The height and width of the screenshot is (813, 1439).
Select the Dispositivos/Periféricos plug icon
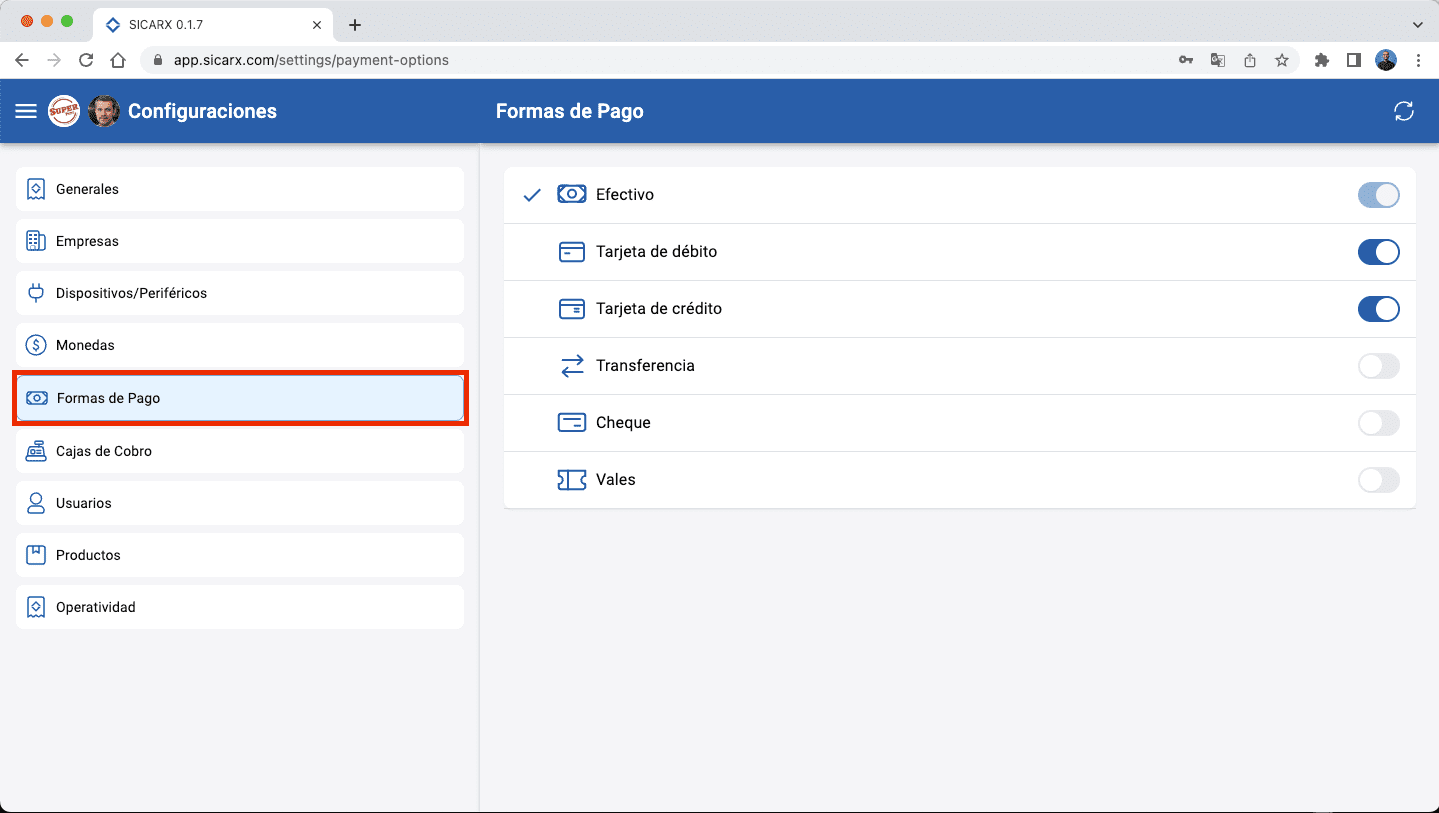click(37, 293)
